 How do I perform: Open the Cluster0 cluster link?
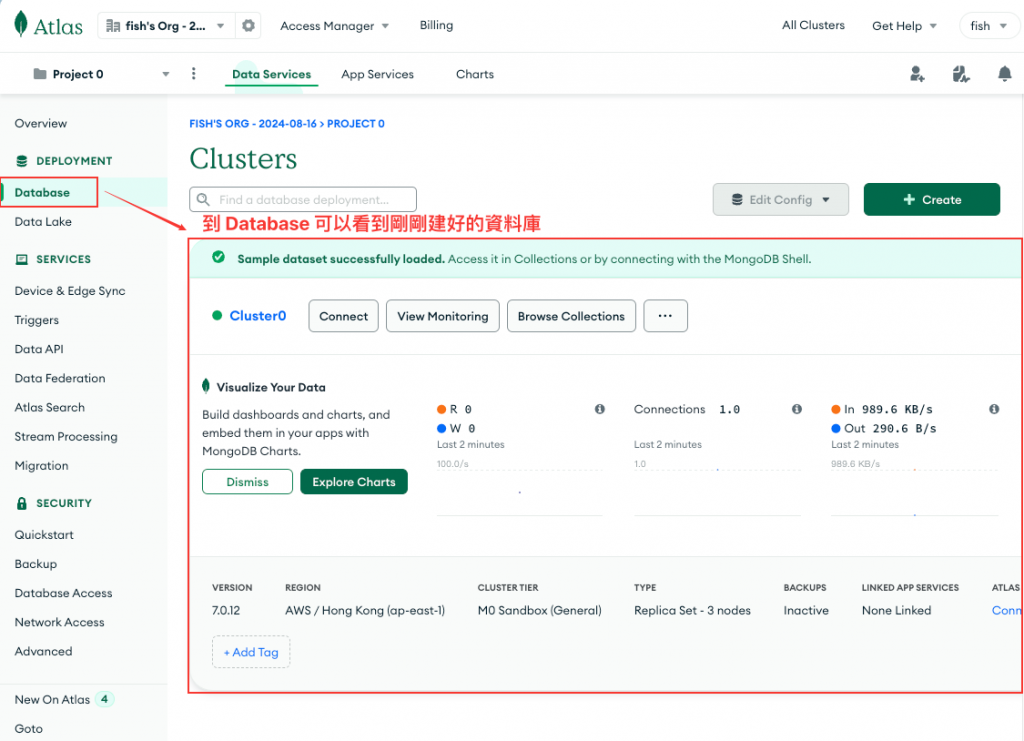[x=257, y=316]
